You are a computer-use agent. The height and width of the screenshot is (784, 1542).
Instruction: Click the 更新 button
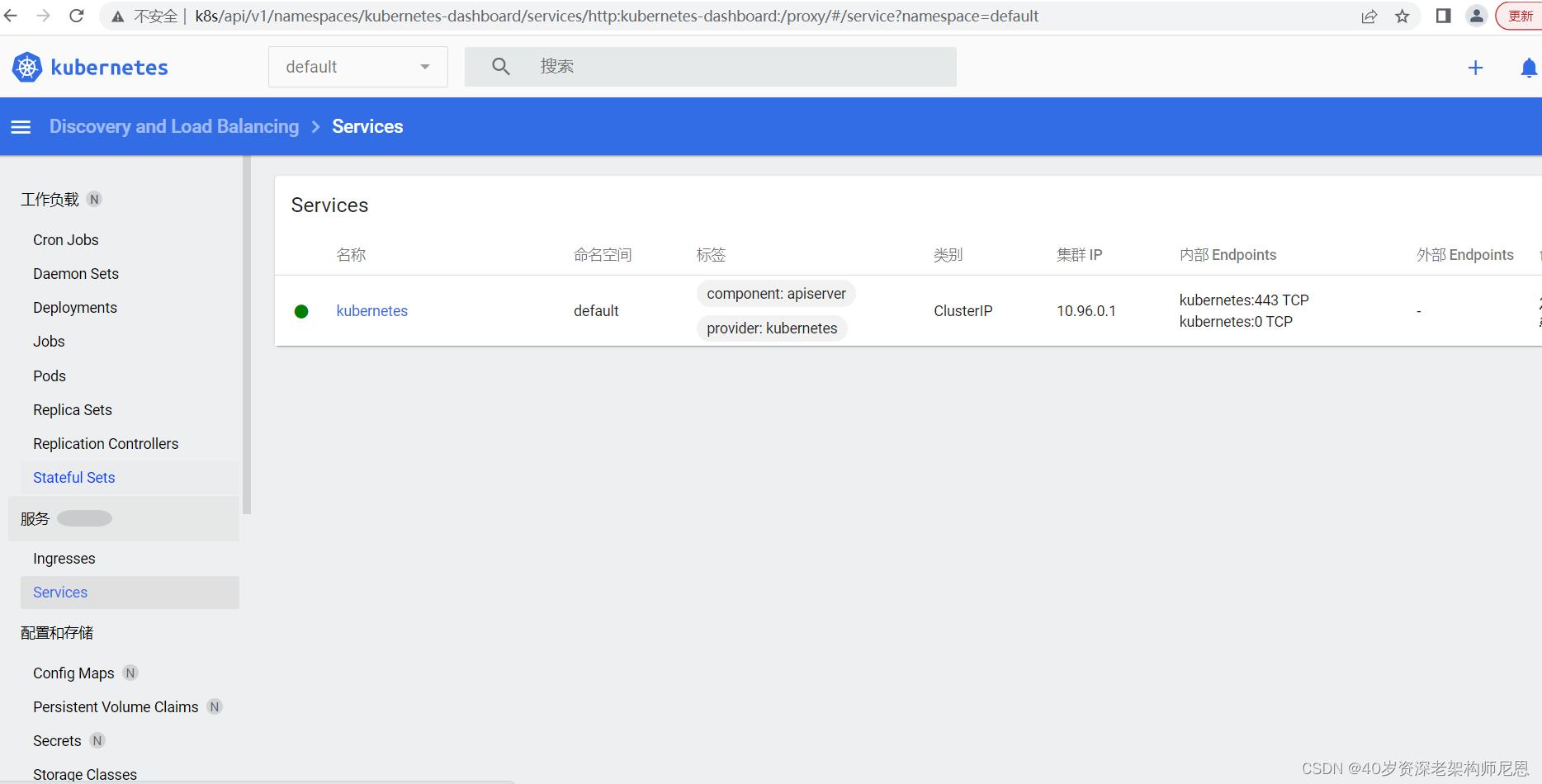click(1521, 15)
